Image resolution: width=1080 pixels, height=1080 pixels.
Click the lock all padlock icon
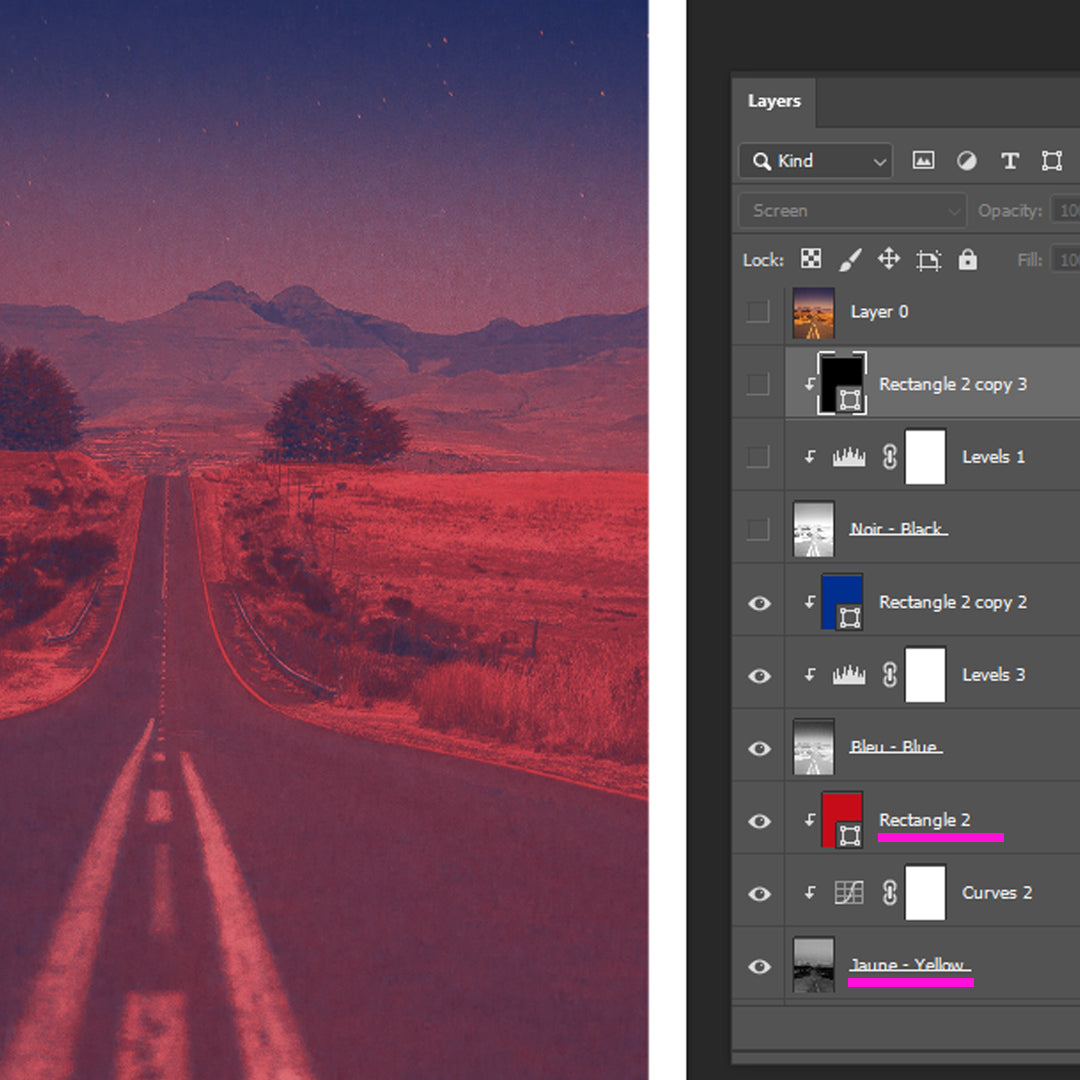967,260
